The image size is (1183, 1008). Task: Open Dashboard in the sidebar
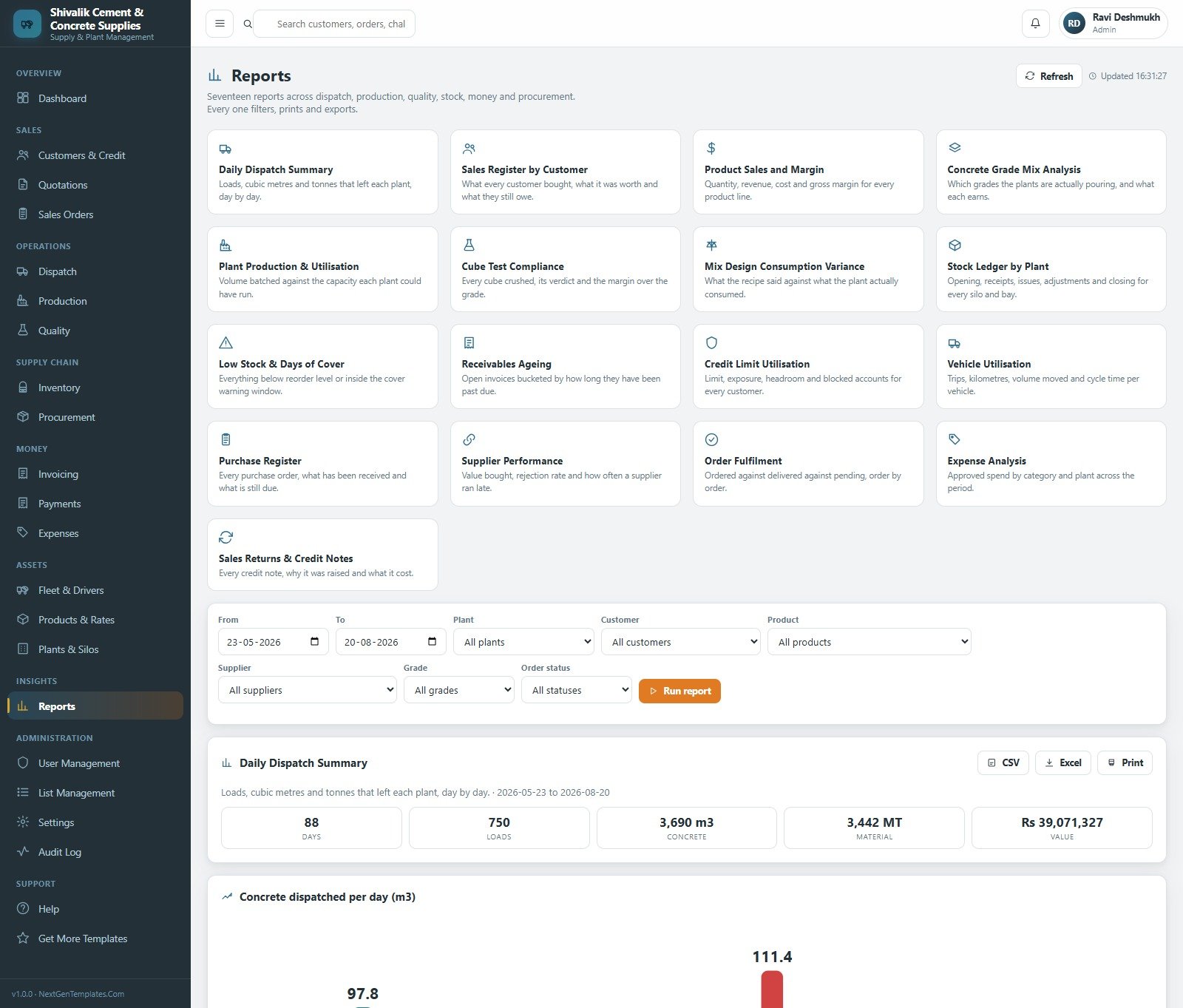coord(95,98)
